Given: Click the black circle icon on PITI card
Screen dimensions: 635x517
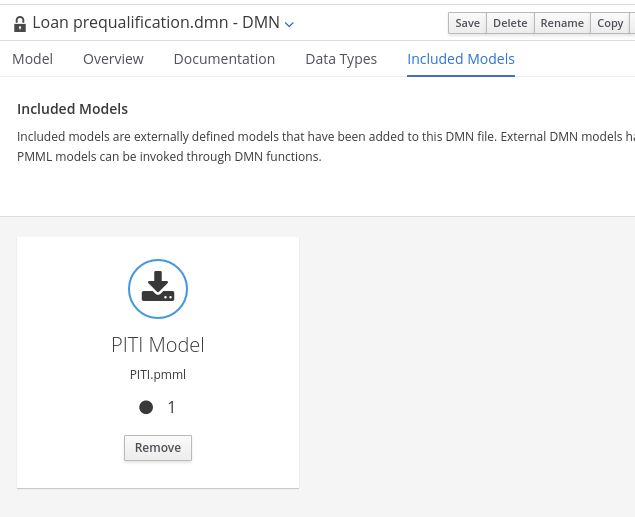Looking at the screenshot, I should coord(146,407).
